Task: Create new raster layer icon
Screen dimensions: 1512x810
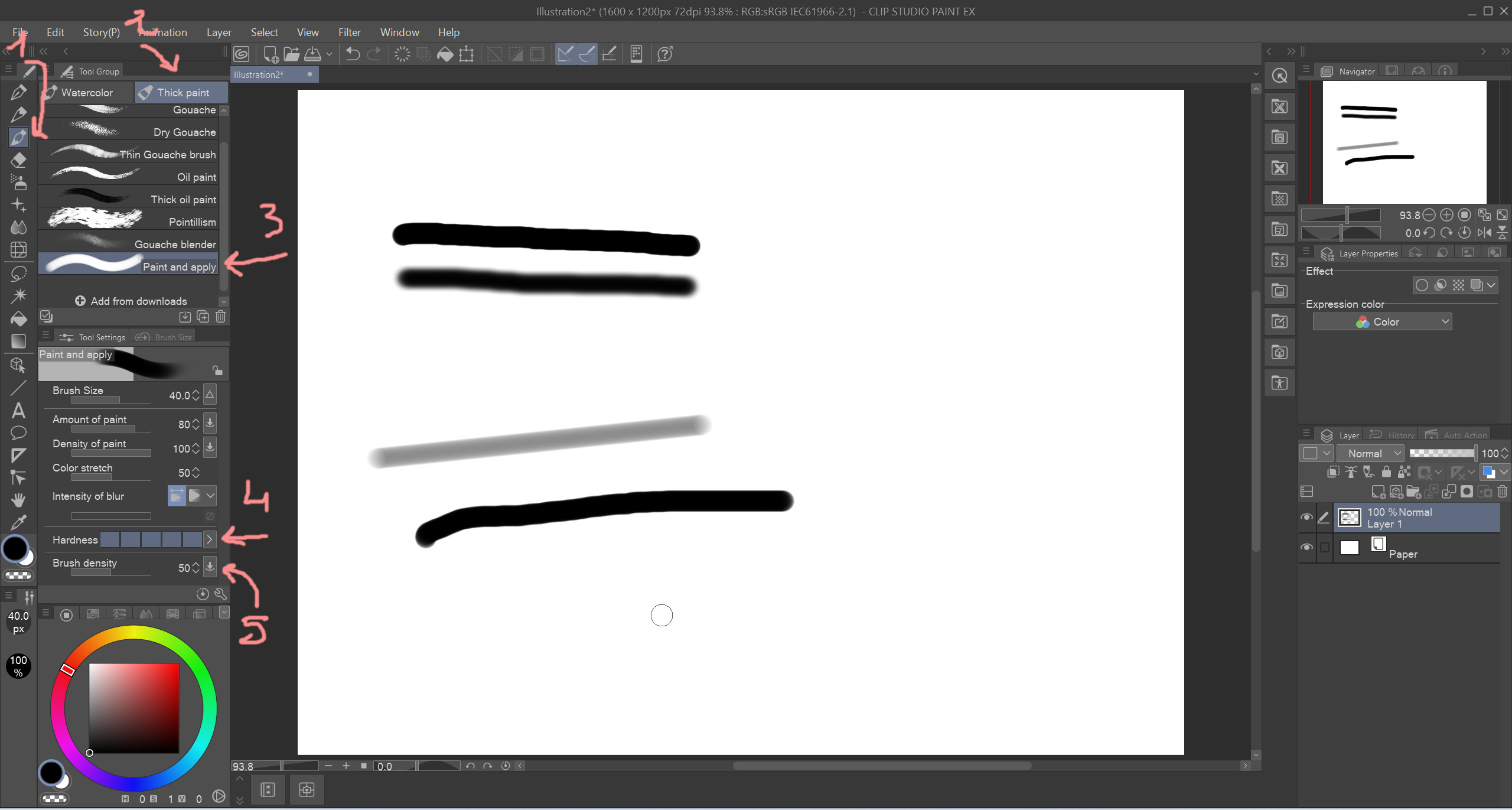Action: 1379,492
